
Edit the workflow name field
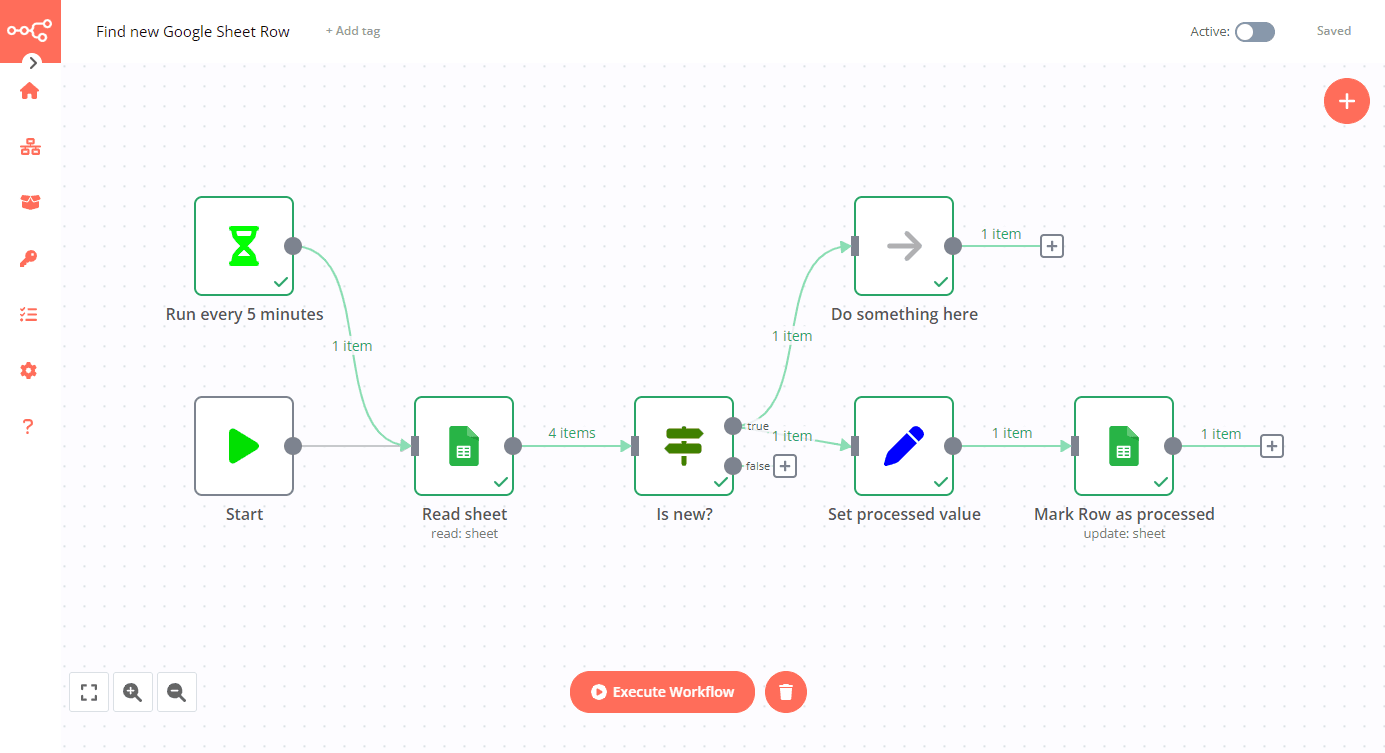point(193,32)
